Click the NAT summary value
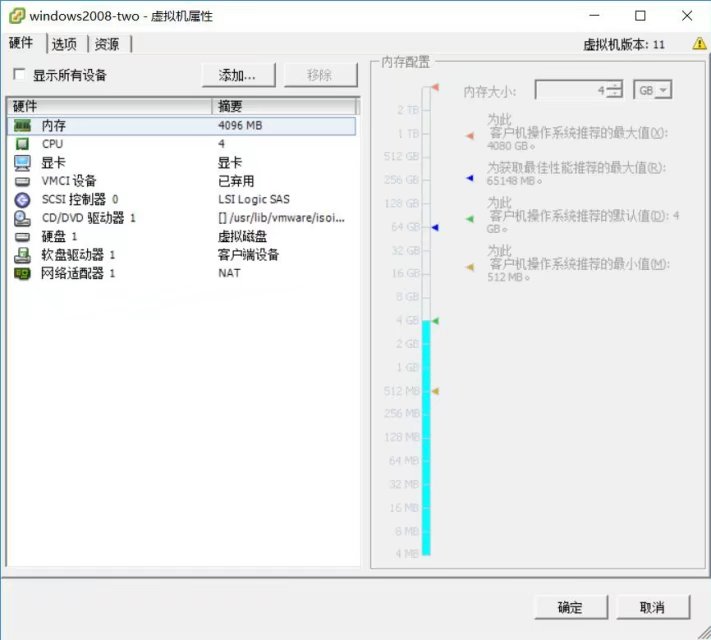Viewport: 711px width, 640px height. [x=229, y=274]
